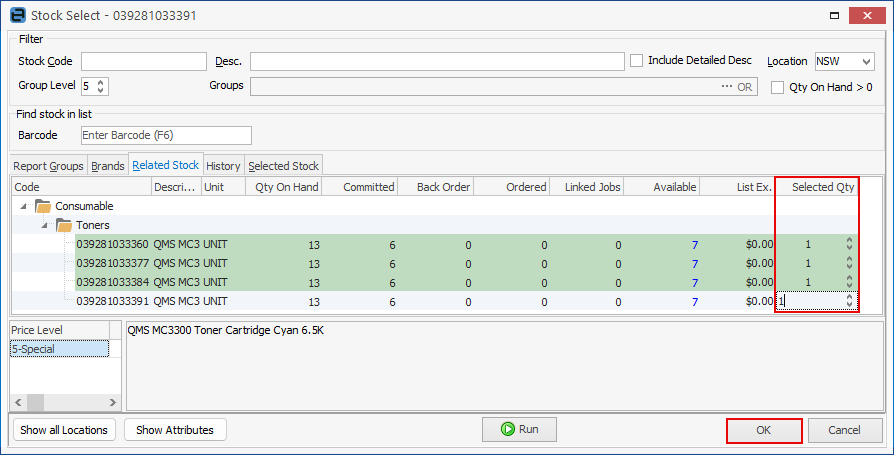The height and width of the screenshot is (455, 894).
Task: Click the Group Level stepper arrows
Action: point(101,87)
